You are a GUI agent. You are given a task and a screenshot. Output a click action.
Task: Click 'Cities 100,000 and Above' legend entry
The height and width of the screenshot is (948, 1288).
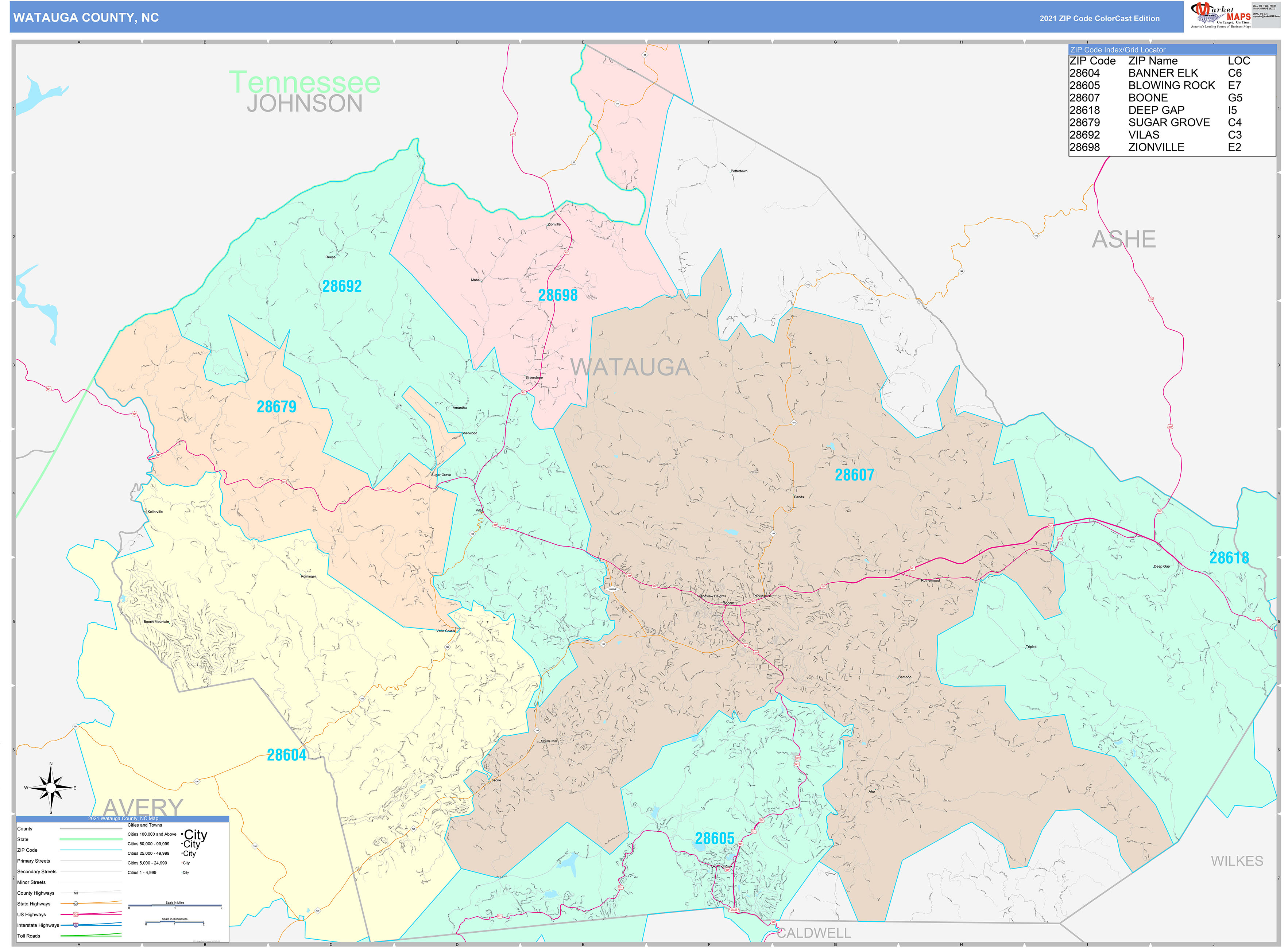(x=152, y=834)
